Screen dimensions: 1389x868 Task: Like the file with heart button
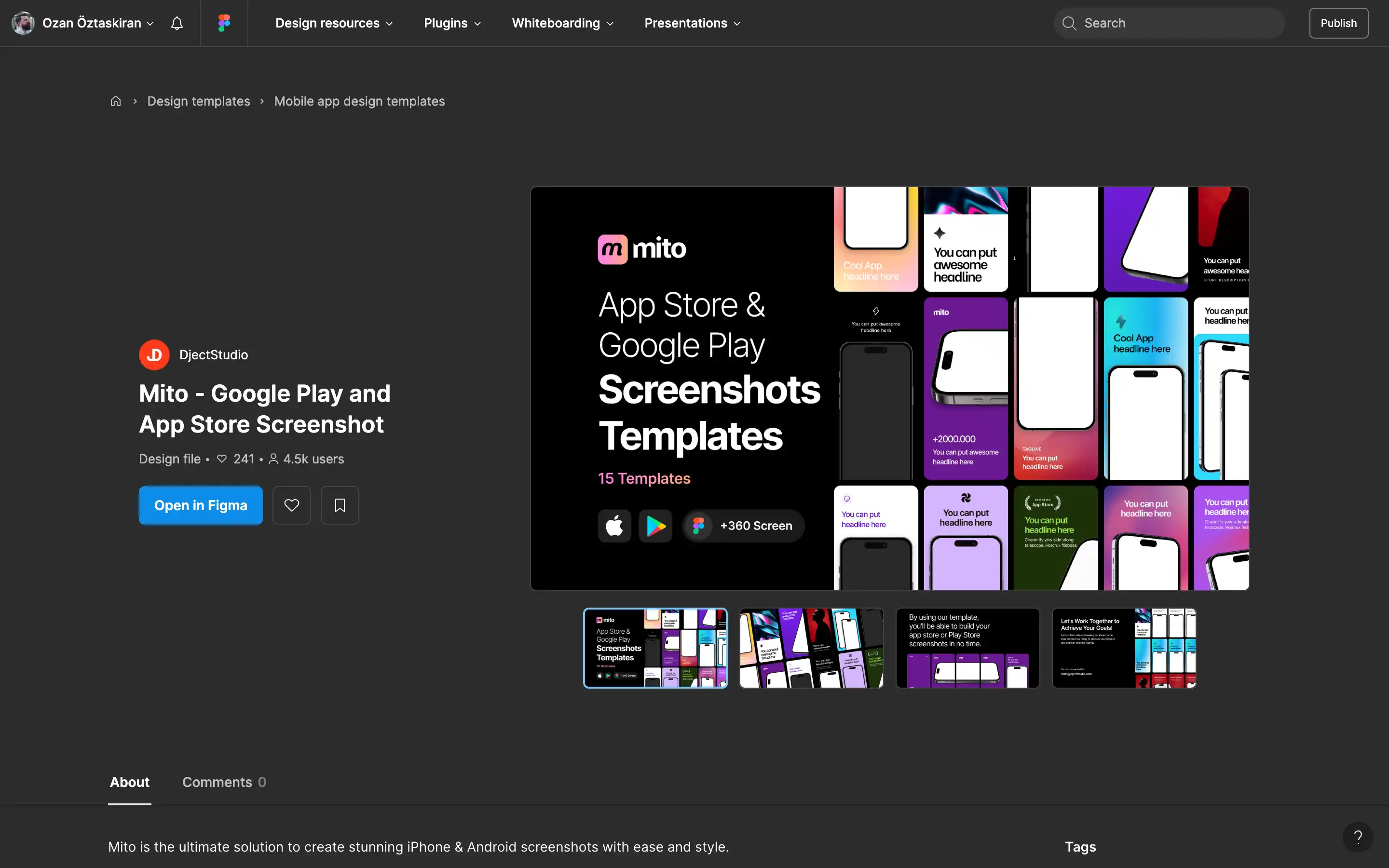[292, 505]
